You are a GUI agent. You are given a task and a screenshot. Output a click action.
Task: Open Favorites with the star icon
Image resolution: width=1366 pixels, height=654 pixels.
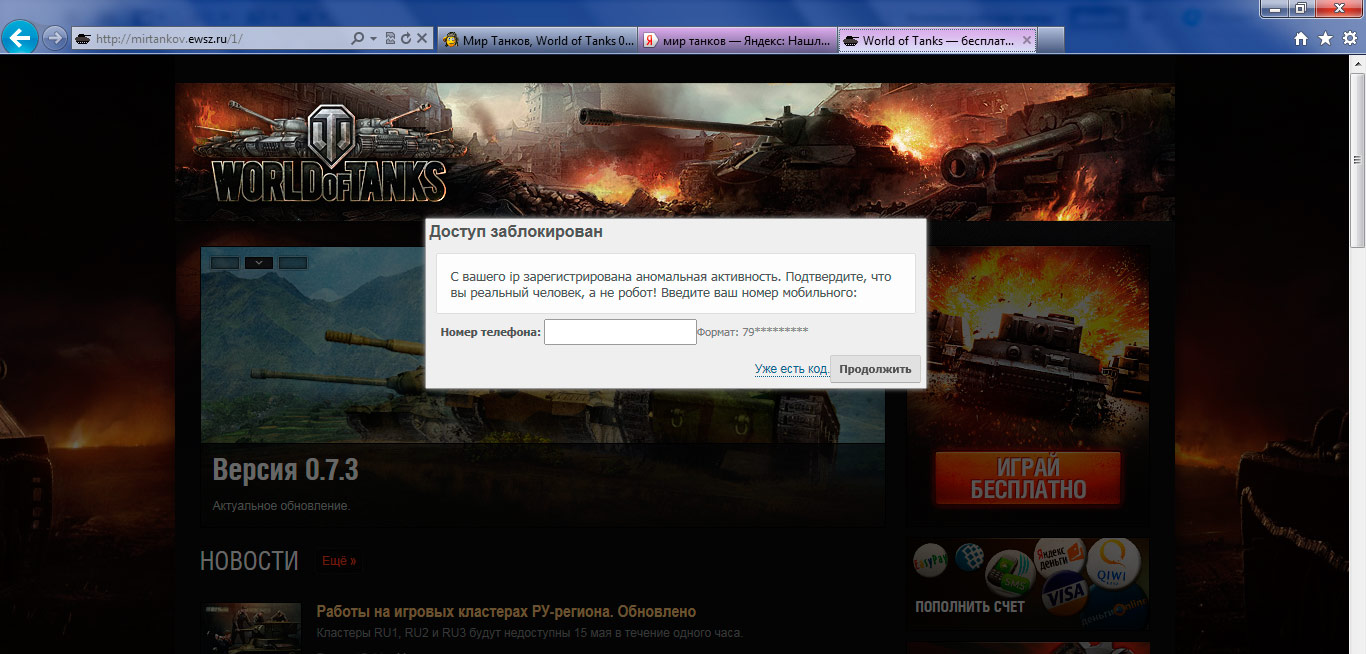1325,39
